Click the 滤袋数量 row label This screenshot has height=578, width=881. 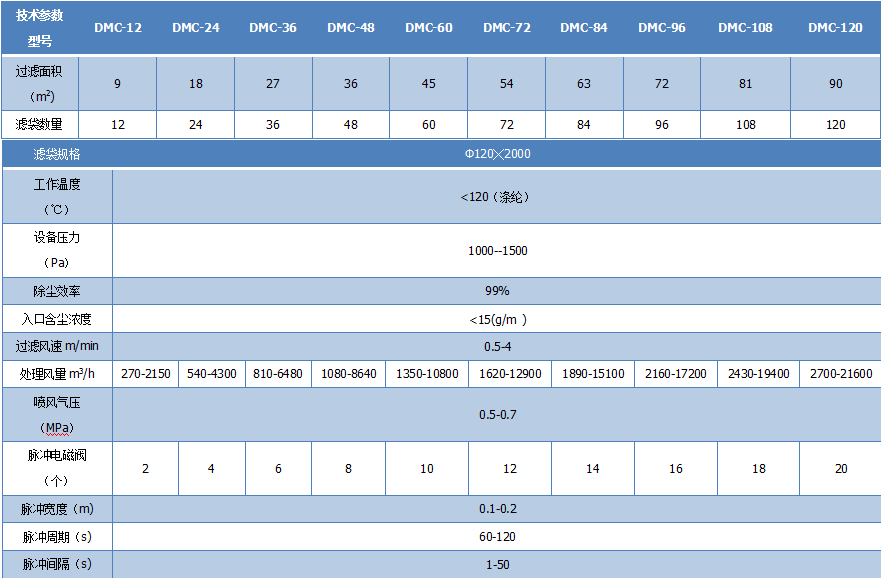tap(39, 125)
